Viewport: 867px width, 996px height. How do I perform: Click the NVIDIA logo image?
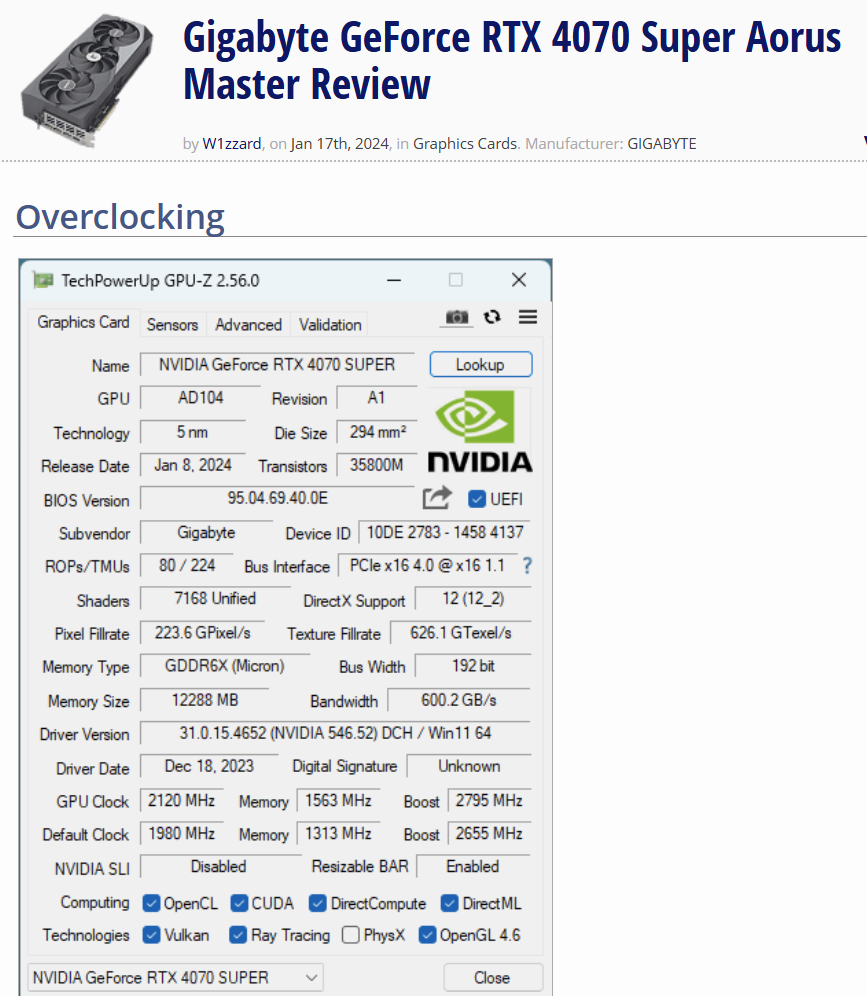(x=480, y=432)
